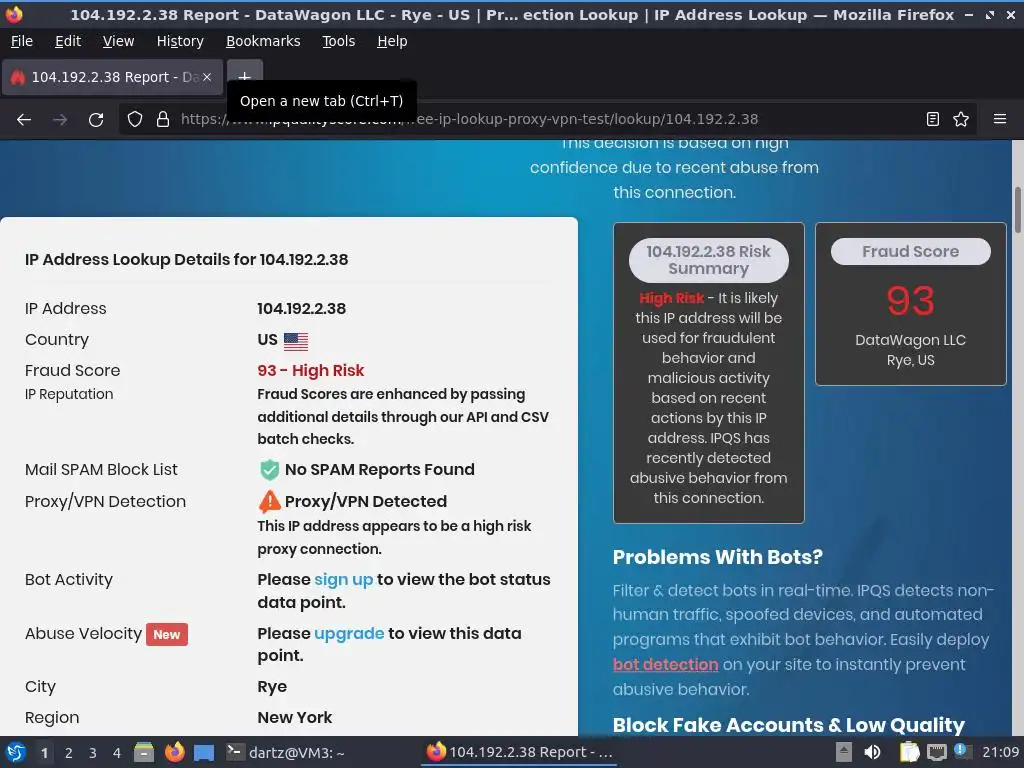Open the Help menu
The width and height of the screenshot is (1024, 768).
click(392, 41)
